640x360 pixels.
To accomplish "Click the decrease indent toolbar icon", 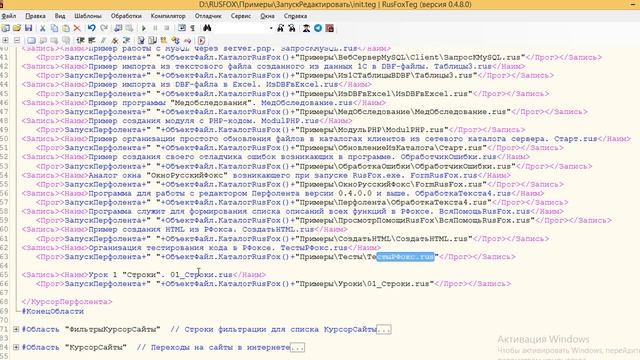I will pos(92,40).
